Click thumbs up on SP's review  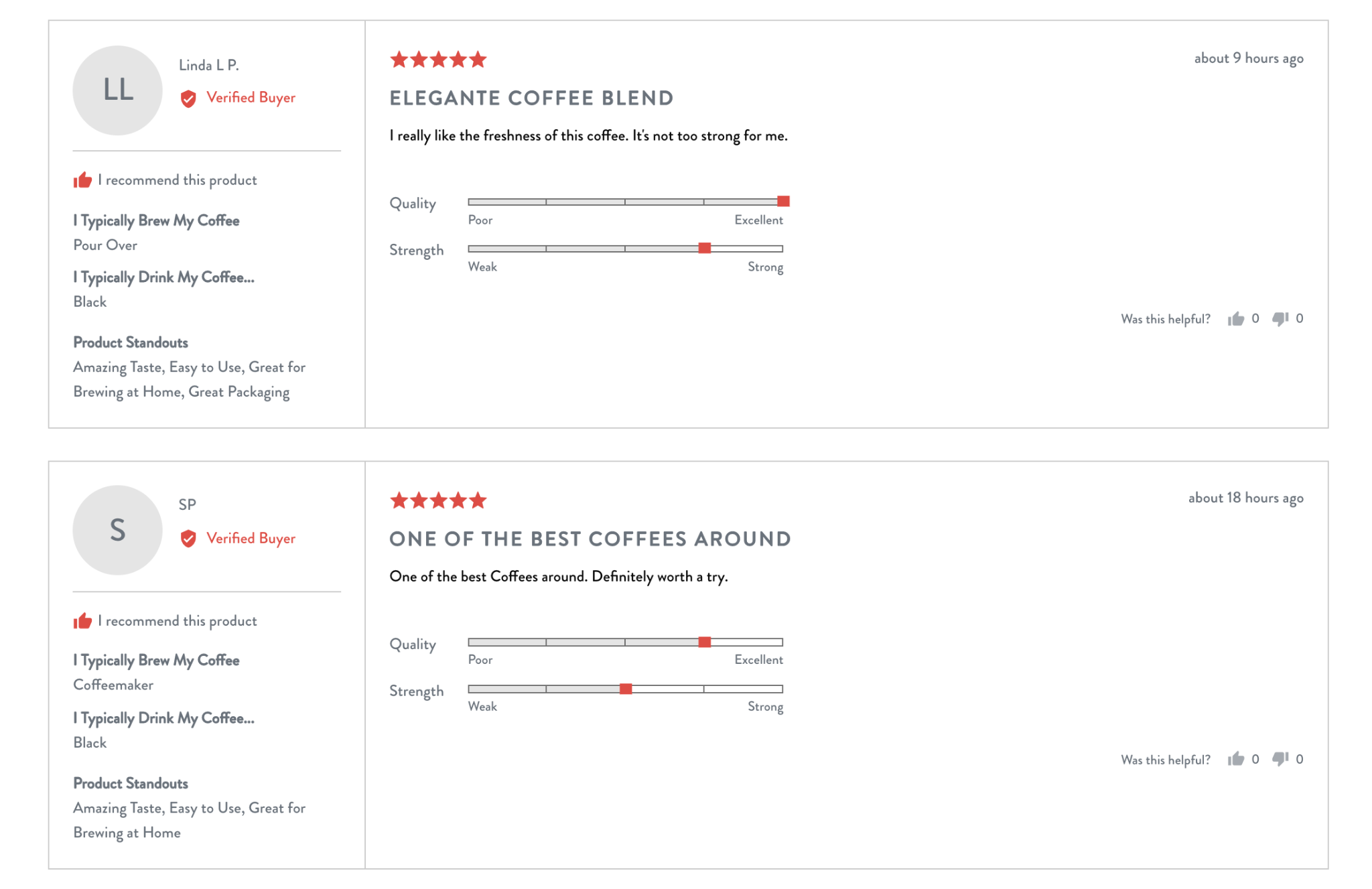(1236, 759)
